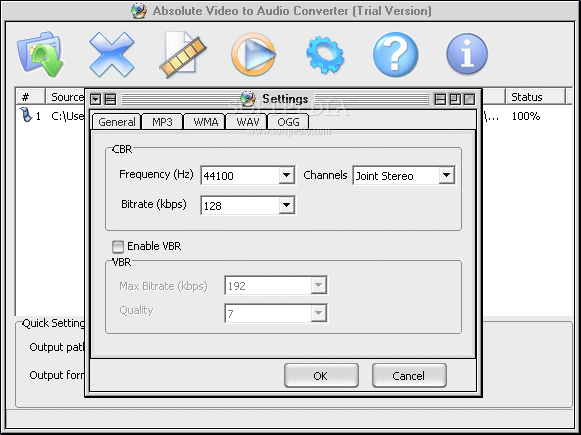Click the 44100 frequency value
Image resolution: width=581 pixels, height=435 pixels.
click(219, 176)
